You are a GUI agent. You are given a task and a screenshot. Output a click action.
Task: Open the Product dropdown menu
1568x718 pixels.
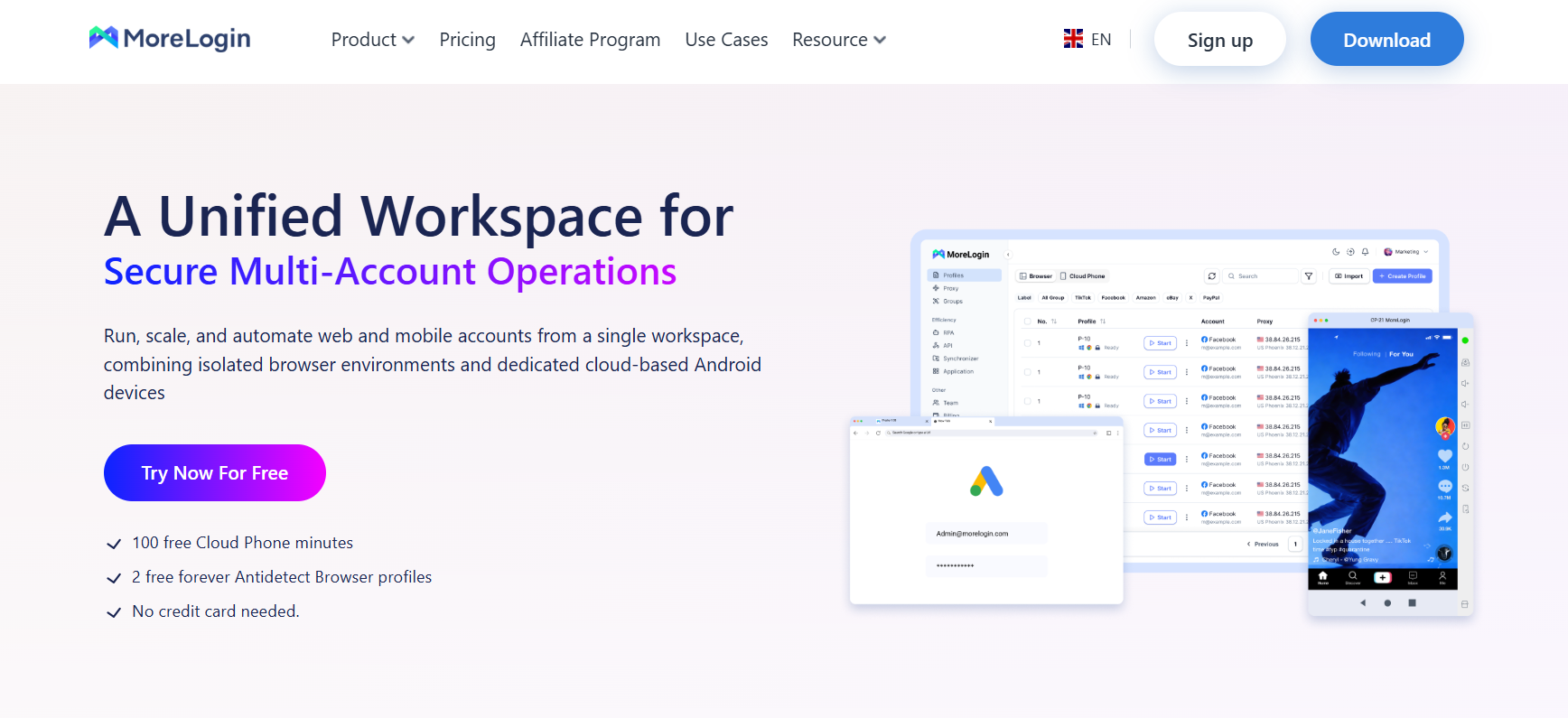click(x=372, y=40)
